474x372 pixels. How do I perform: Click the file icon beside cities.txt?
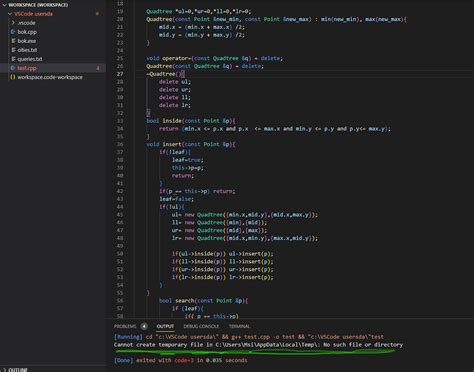tap(13, 50)
